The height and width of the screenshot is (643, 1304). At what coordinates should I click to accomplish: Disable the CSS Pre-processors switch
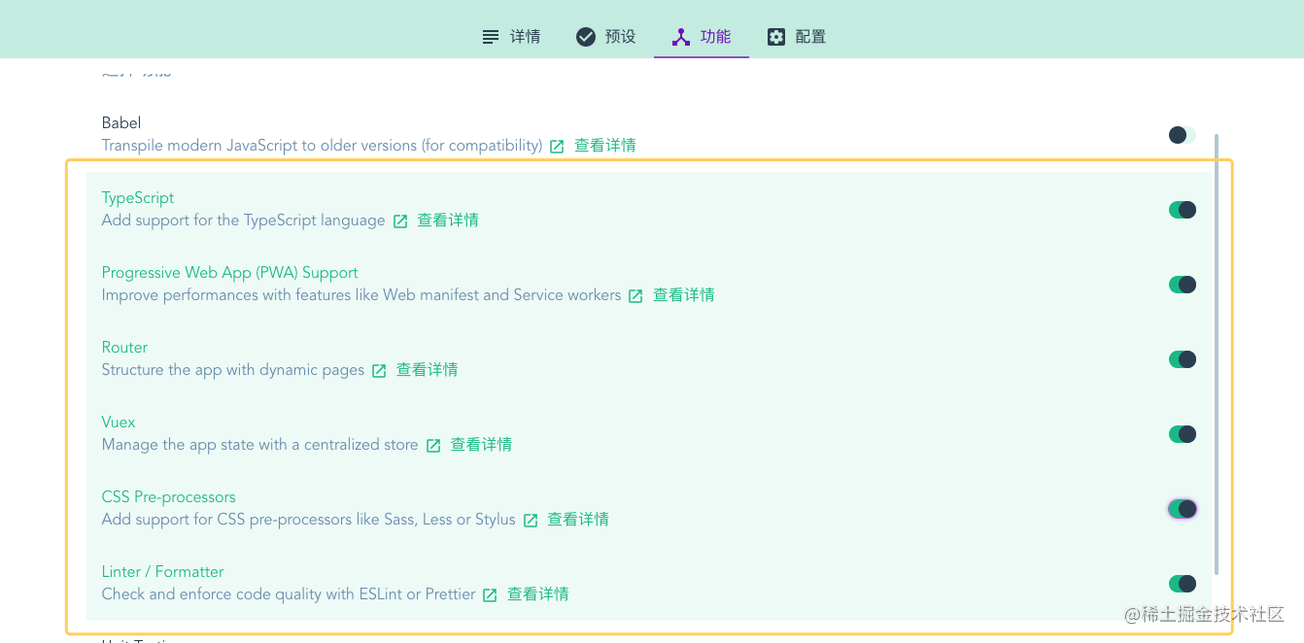(1182, 509)
